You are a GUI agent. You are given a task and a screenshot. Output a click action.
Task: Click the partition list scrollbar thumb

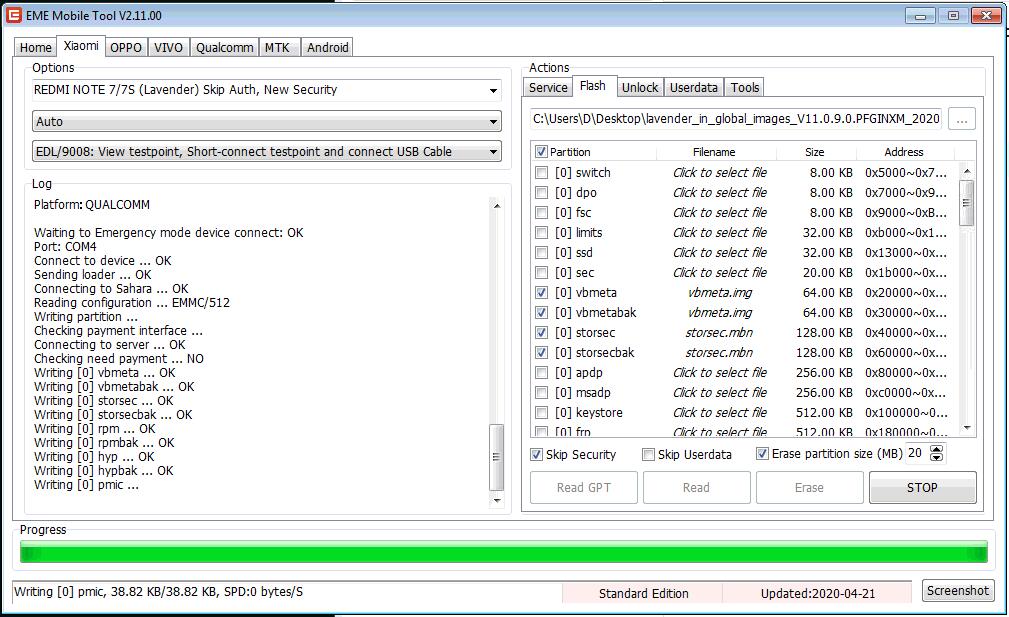tap(966, 203)
